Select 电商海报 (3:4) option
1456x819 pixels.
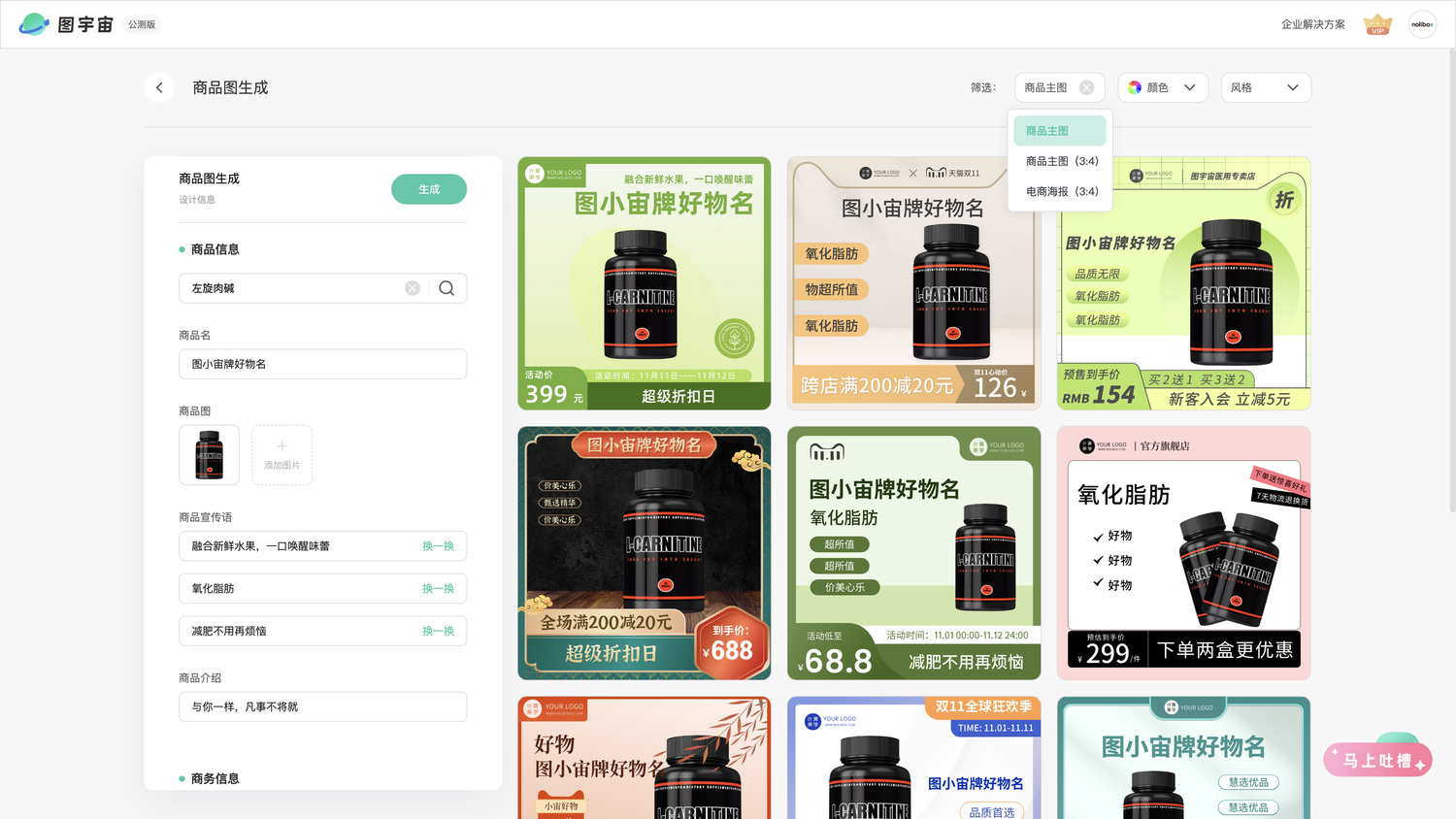click(1060, 191)
